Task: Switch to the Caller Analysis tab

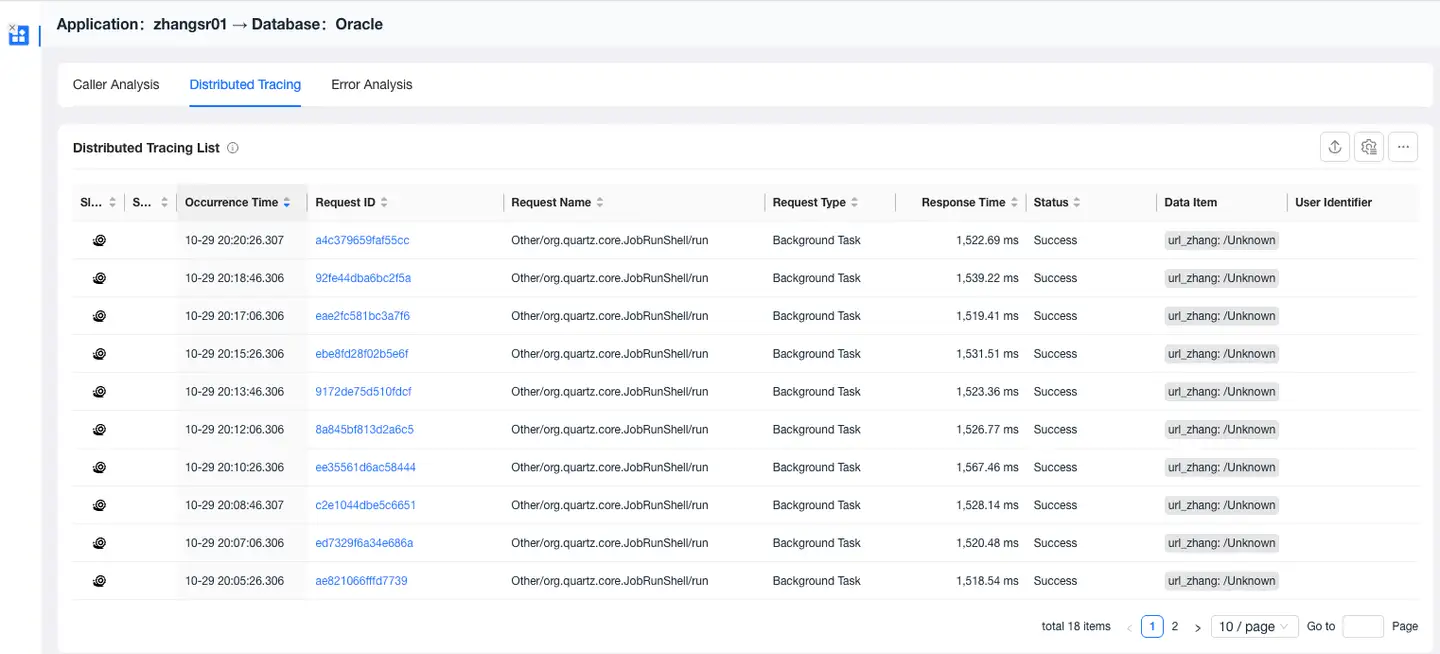Action: (x=116, y=85)
